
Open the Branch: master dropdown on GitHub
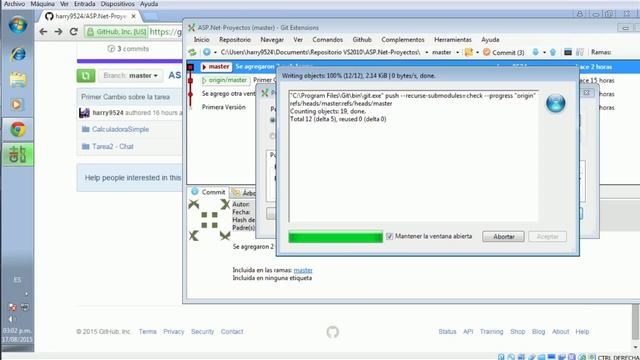coord(130,76)
